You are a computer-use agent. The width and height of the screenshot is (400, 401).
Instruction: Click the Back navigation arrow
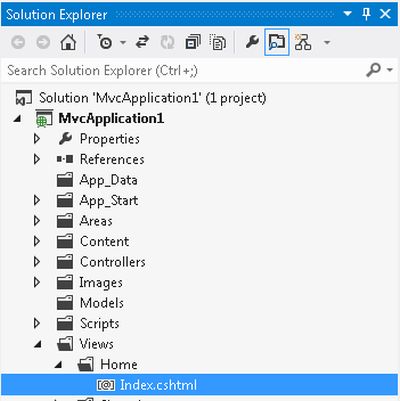coord(18,42)
